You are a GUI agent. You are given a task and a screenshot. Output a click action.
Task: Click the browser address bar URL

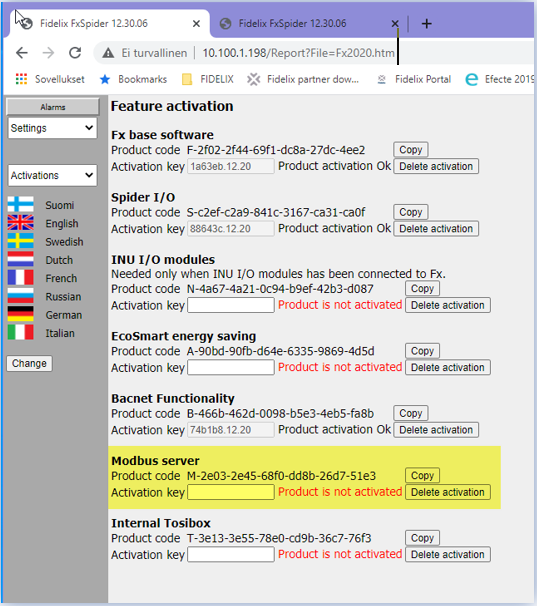[x=298, y=53]
